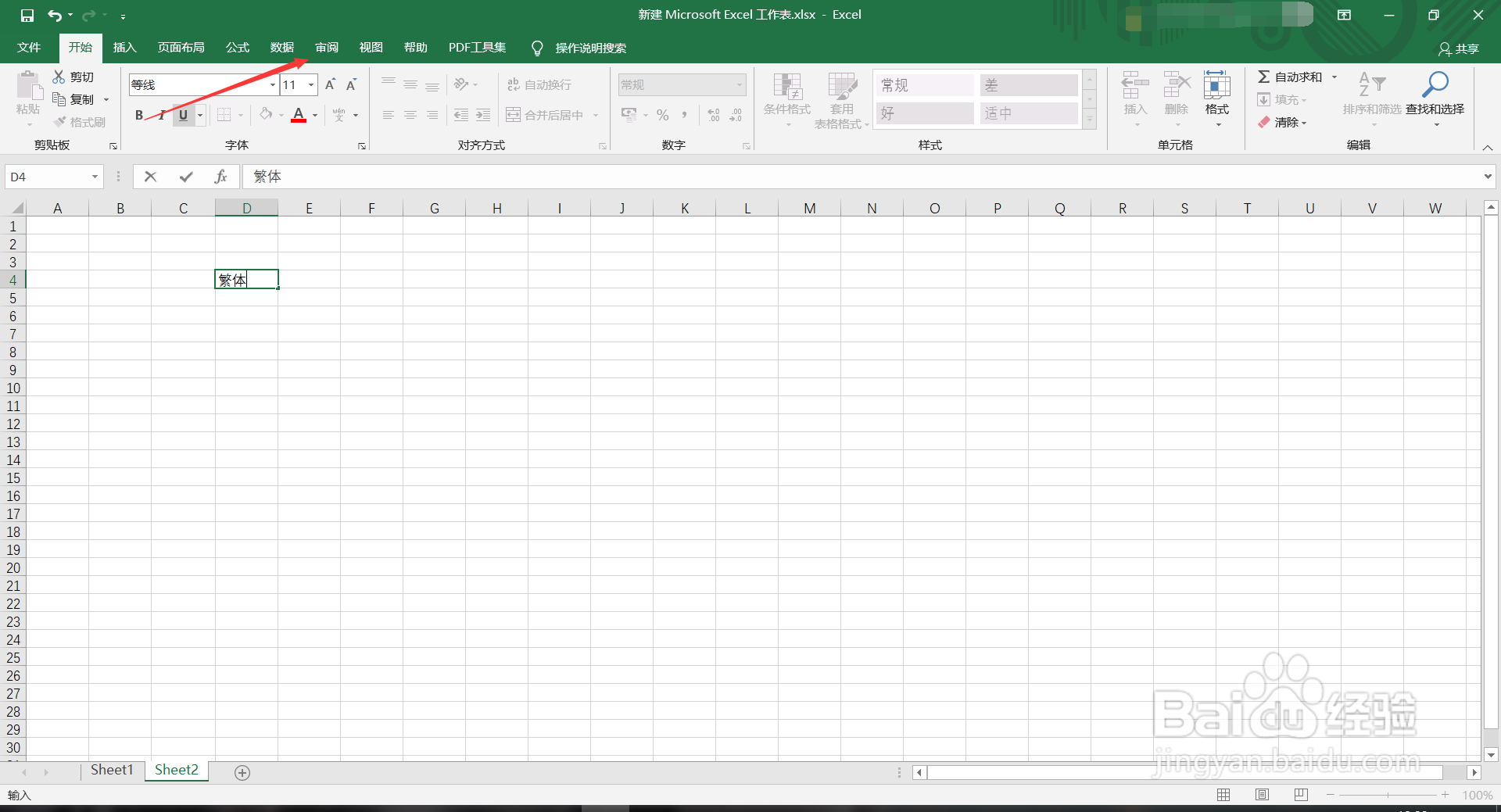This screenshot has height=812, width=1501.
Task: Open the 文件 file menu
Action: click(29, 48)
